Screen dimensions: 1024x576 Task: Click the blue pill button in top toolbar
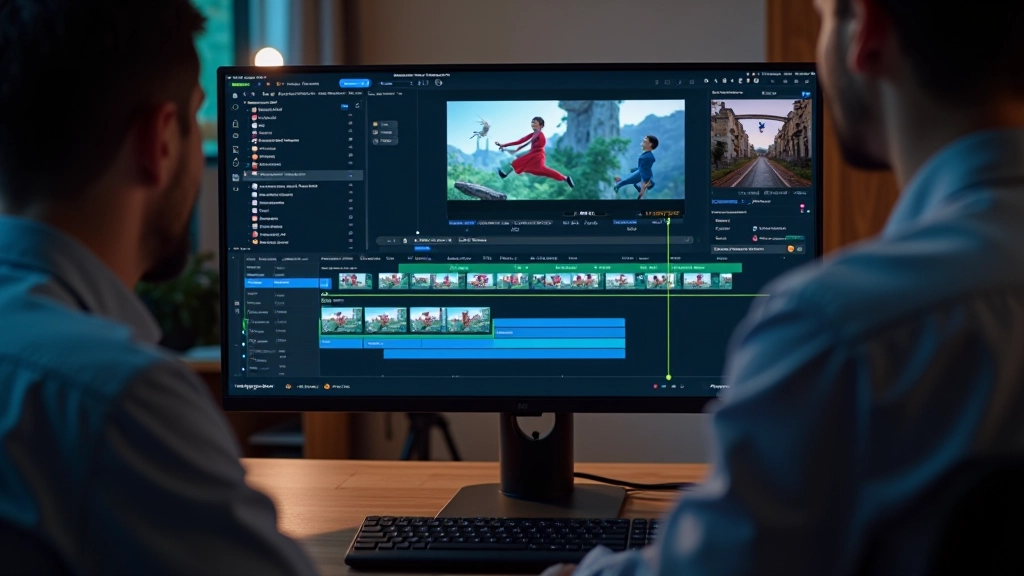point(355,83)
